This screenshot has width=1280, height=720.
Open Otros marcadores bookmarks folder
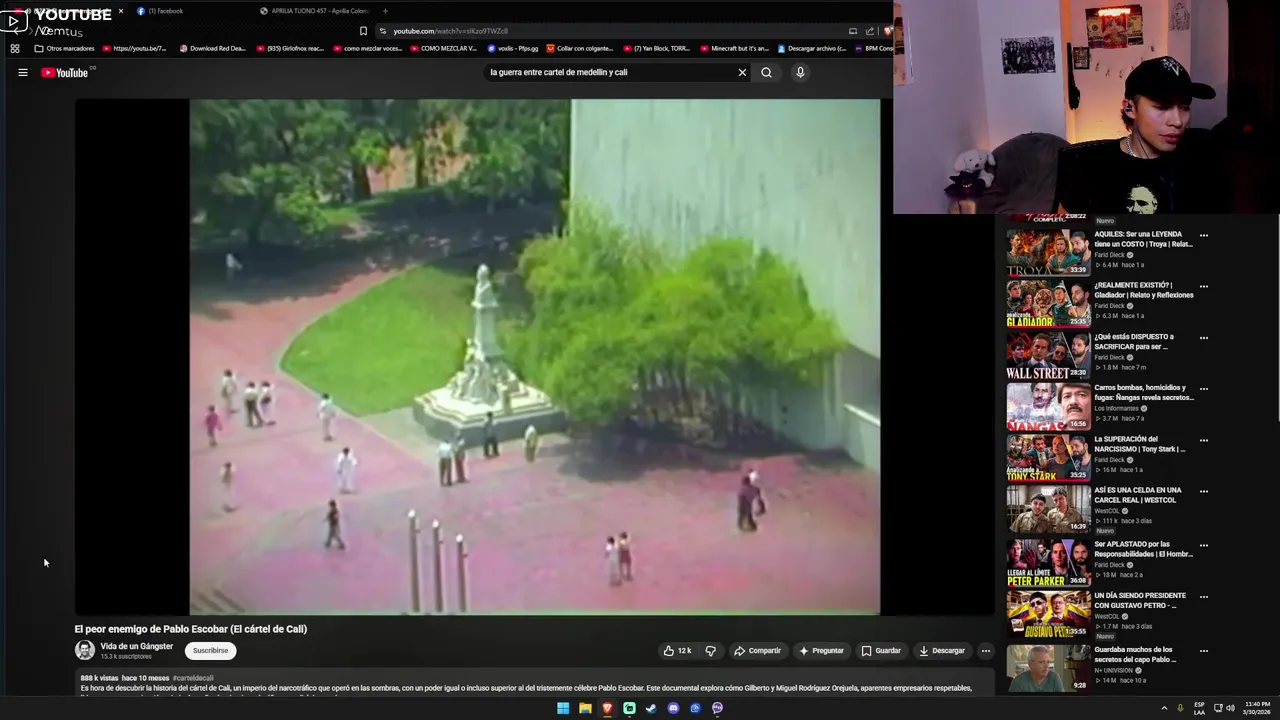[x=64, y=48]
